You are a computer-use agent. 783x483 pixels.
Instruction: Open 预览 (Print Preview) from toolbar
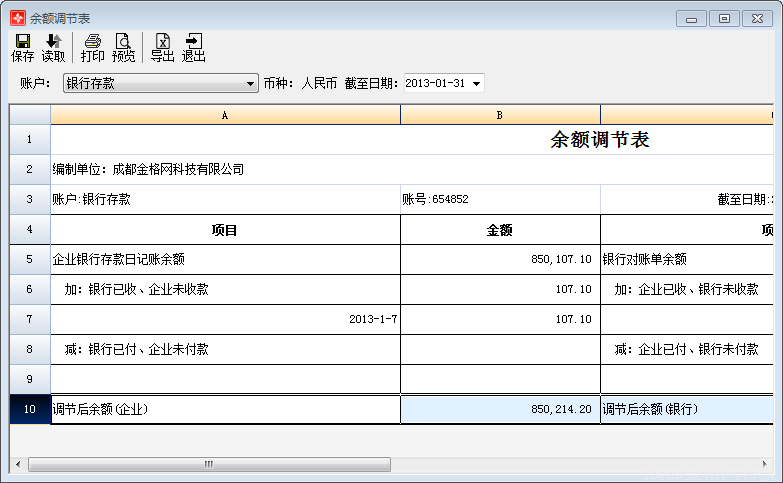pyautogui.click(x=124, y=47)
